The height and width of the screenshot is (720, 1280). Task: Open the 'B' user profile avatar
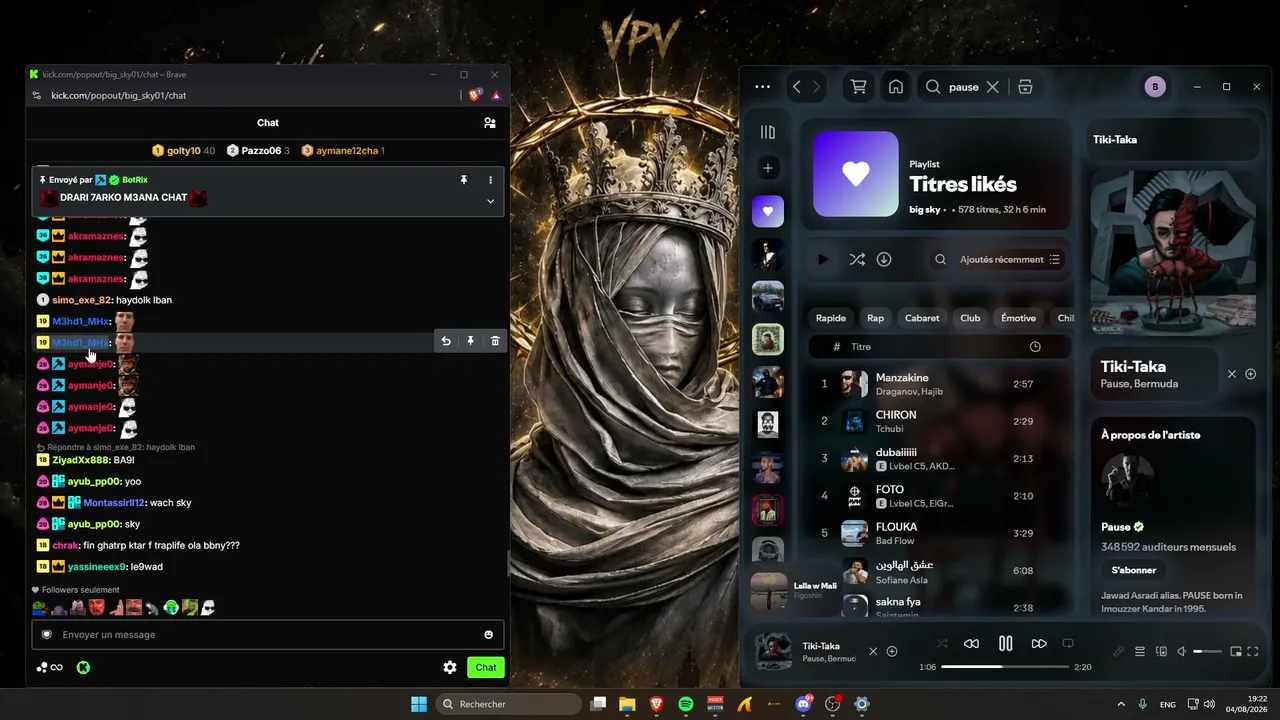(1155, 87)
